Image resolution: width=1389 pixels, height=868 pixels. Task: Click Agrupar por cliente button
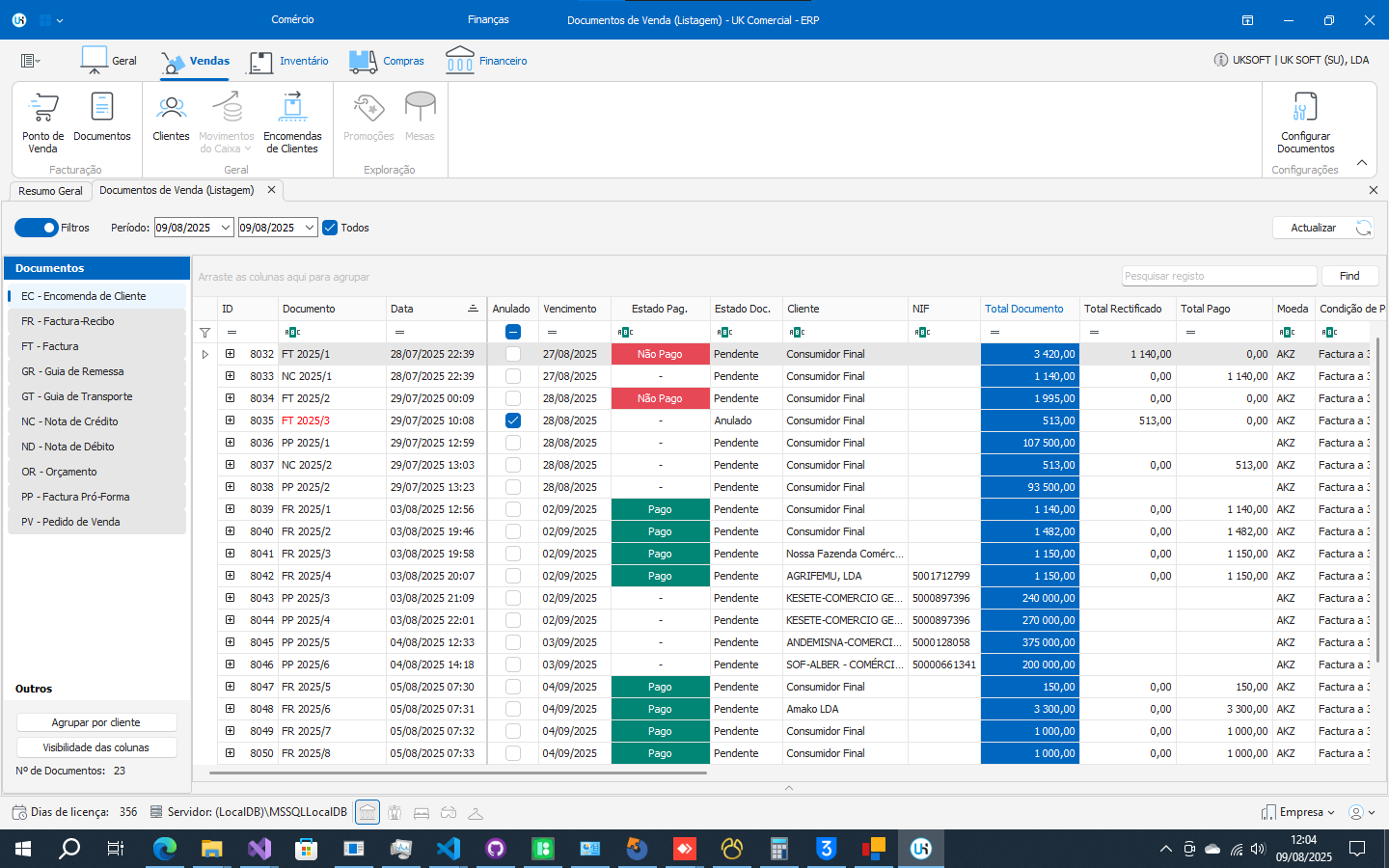pyautogui.click(x=96, y=722)
